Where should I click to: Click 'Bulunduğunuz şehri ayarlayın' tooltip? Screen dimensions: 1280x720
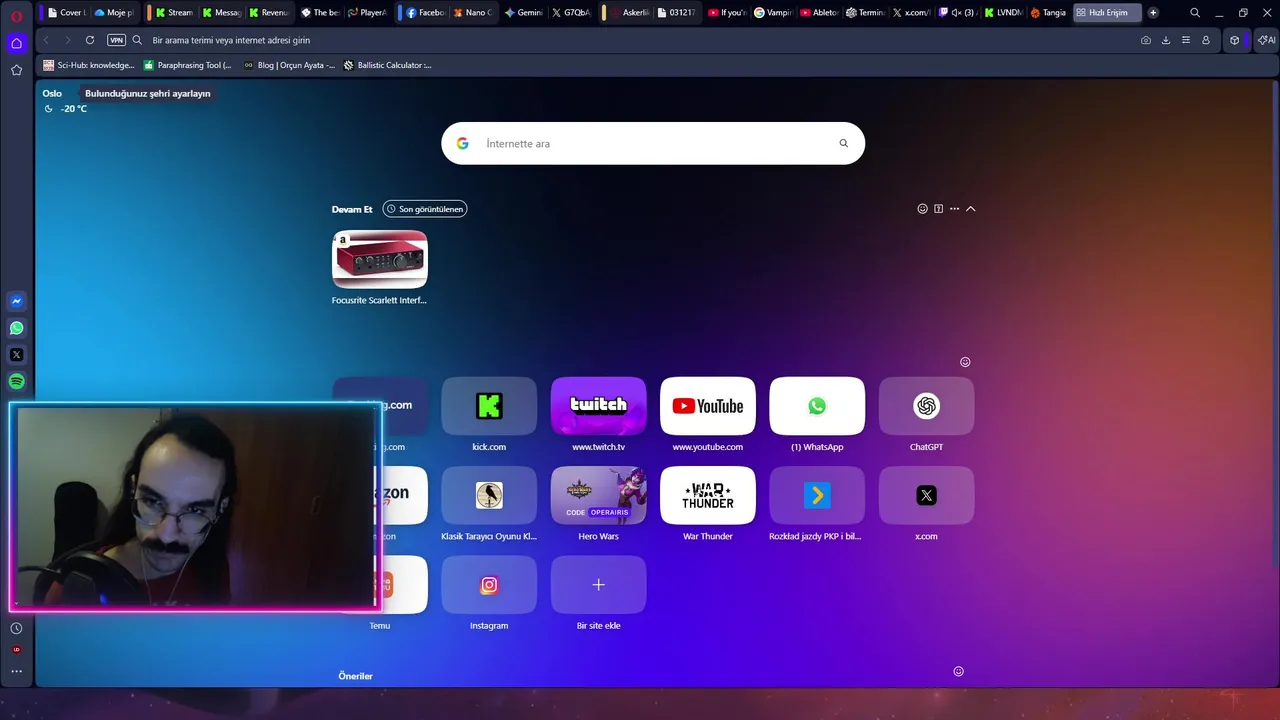click(148, 93)
